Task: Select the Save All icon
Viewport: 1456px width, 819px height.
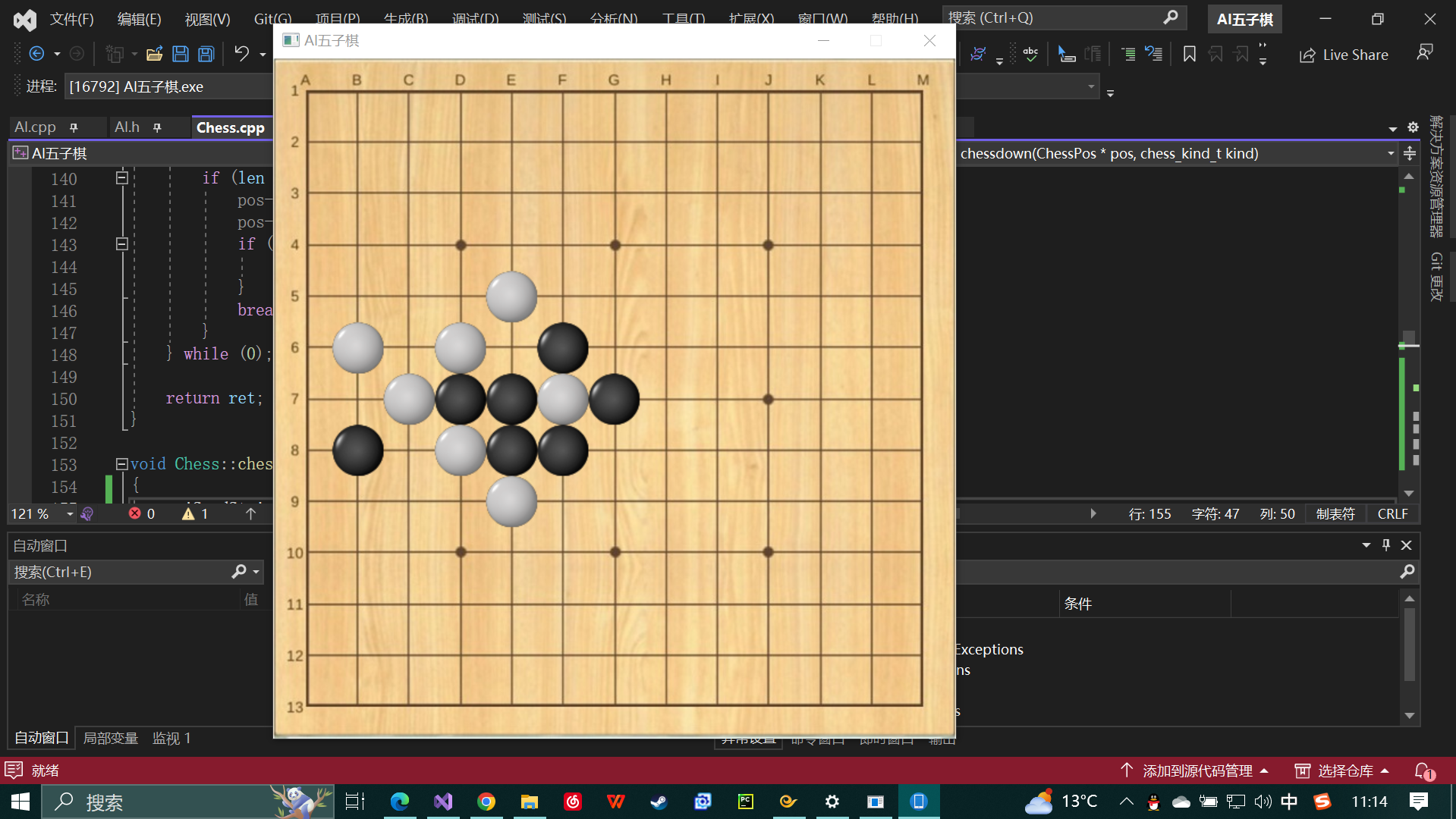Action: click(x=205, y=53)
